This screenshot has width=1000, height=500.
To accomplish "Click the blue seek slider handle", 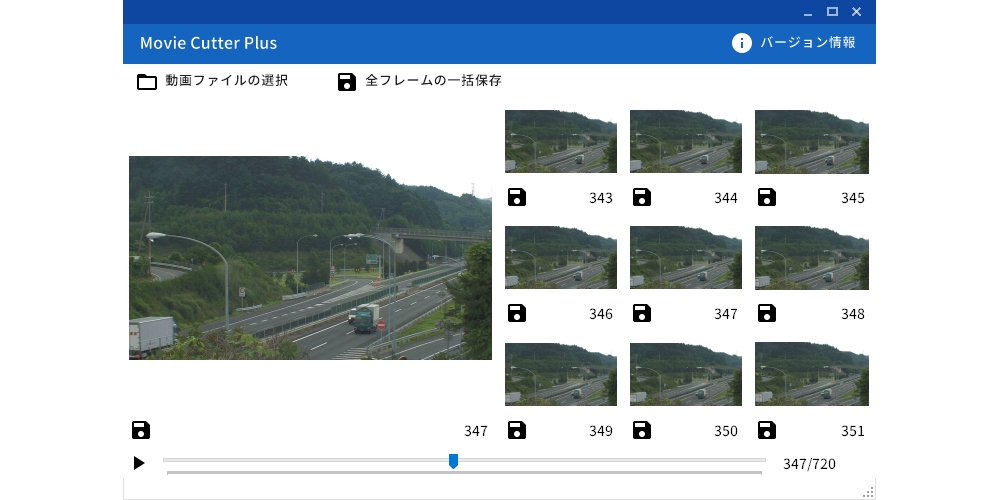I will (453, 461).
